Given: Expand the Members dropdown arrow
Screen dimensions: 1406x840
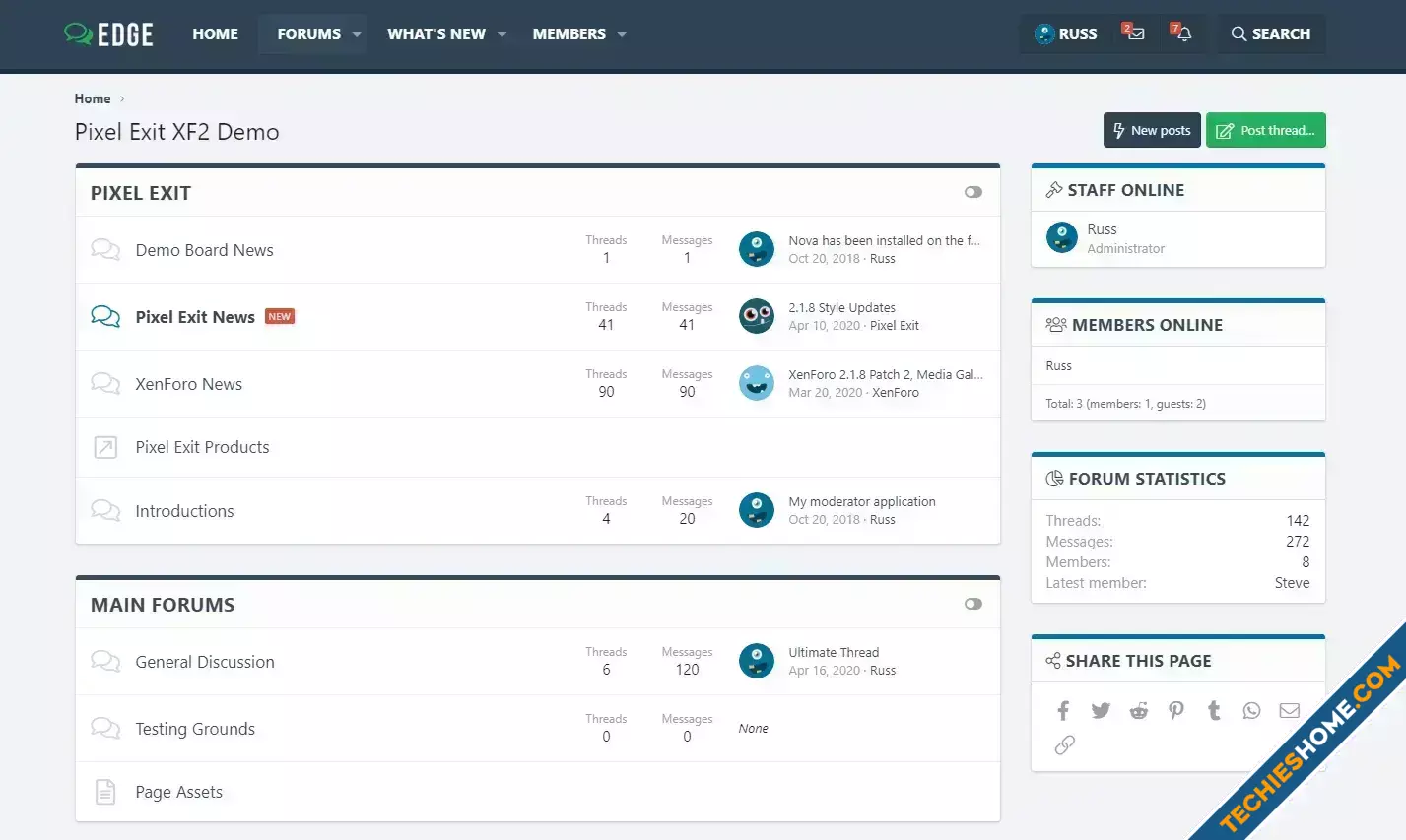Looking at the screenshot, I should tap(622, 33).
